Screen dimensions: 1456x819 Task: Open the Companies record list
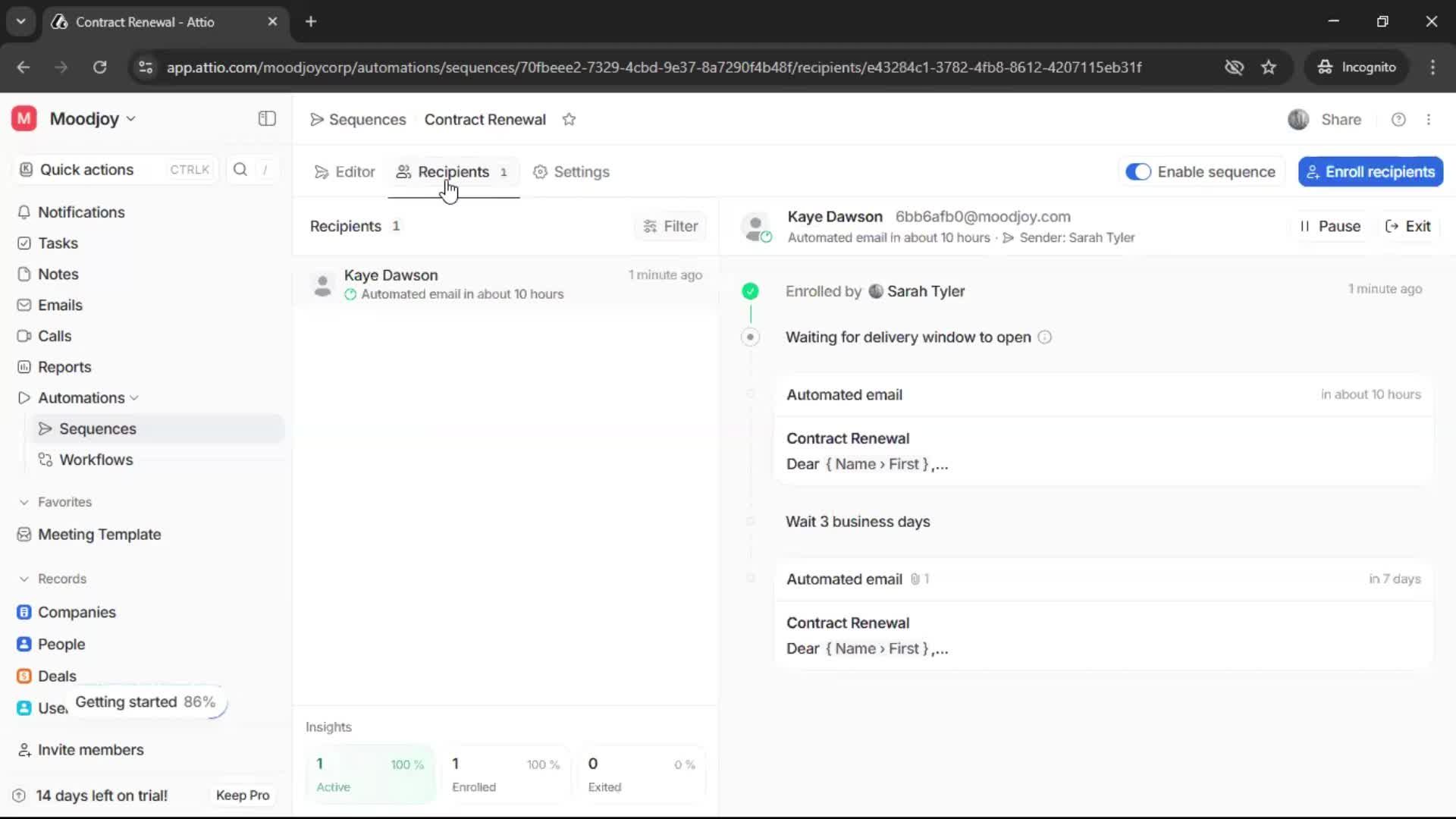77,612
